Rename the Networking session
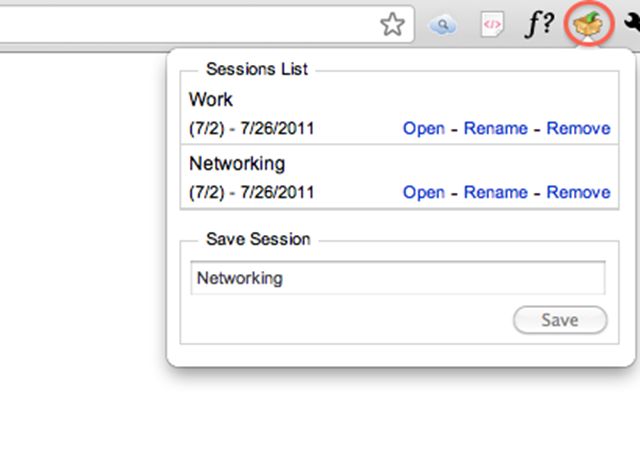The width and height of the screenshot is (640, 468). pyautogui.click(x=496, y=193)
